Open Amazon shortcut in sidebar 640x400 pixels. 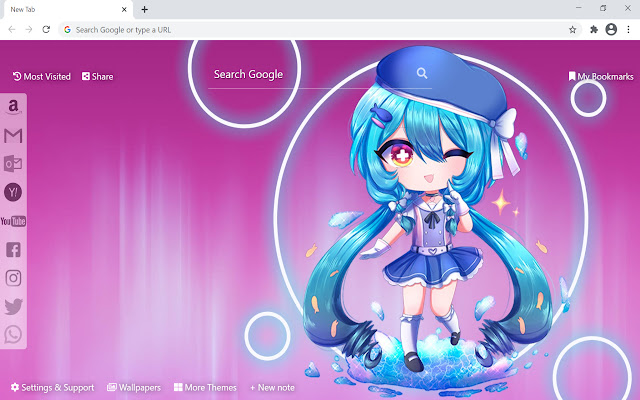[13, 107]
